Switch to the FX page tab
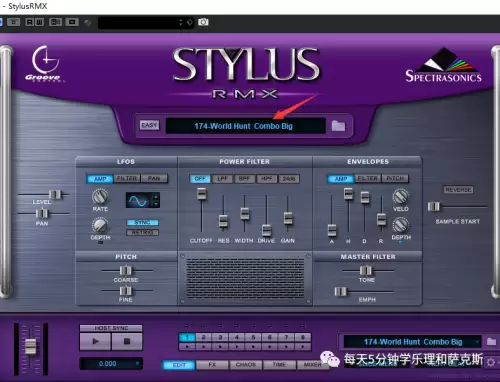The width and height of the screenshot is (500, 382). pos(212,365)
